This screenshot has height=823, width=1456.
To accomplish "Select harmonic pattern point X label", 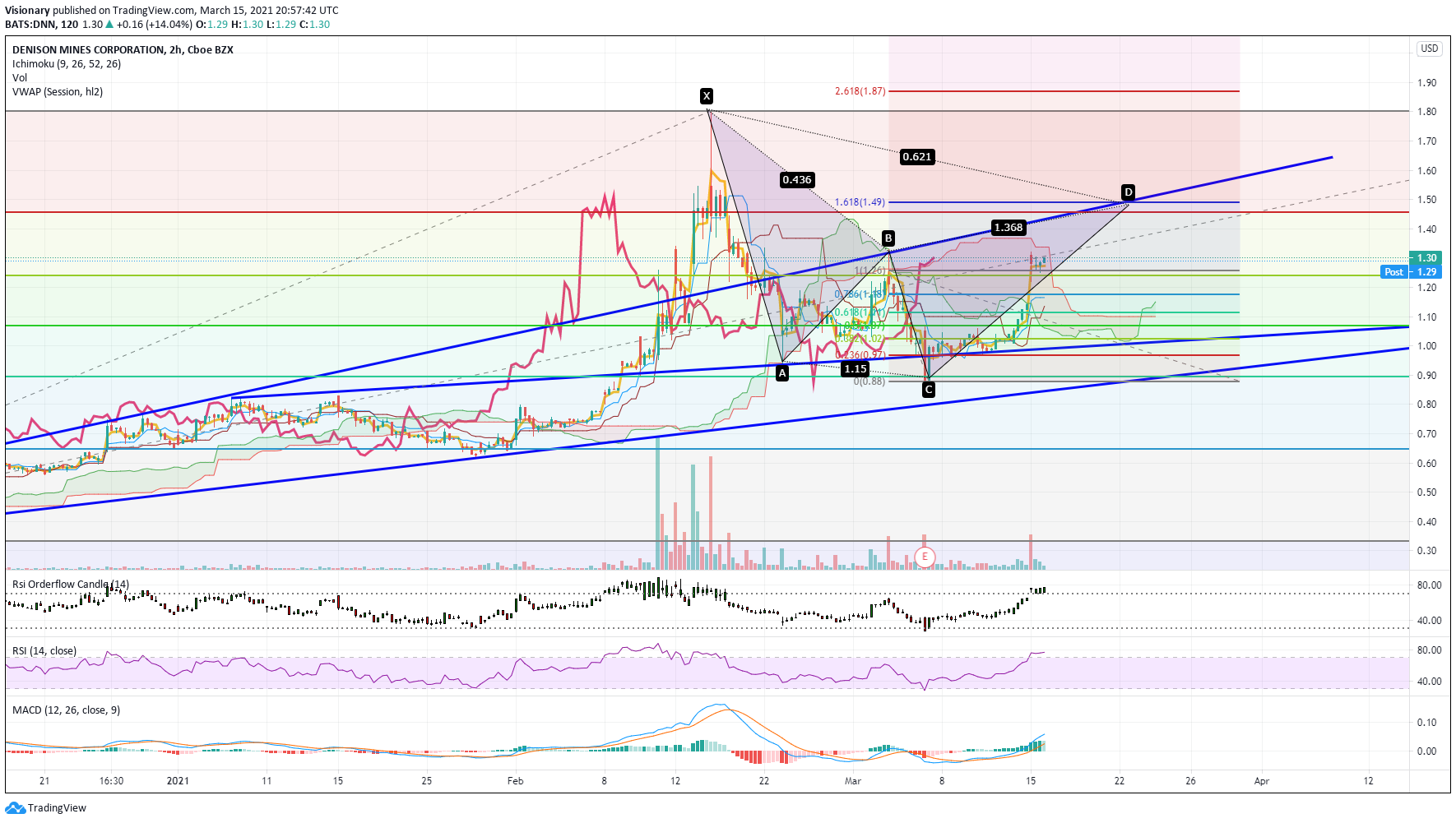I will [707, 95].
